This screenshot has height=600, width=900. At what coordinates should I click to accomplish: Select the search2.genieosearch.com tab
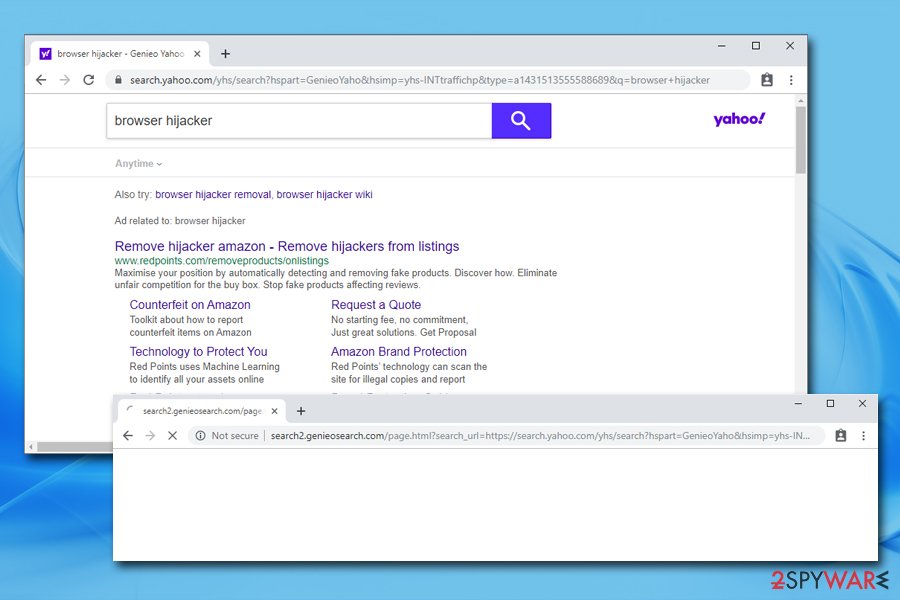[x=201, y=411]
